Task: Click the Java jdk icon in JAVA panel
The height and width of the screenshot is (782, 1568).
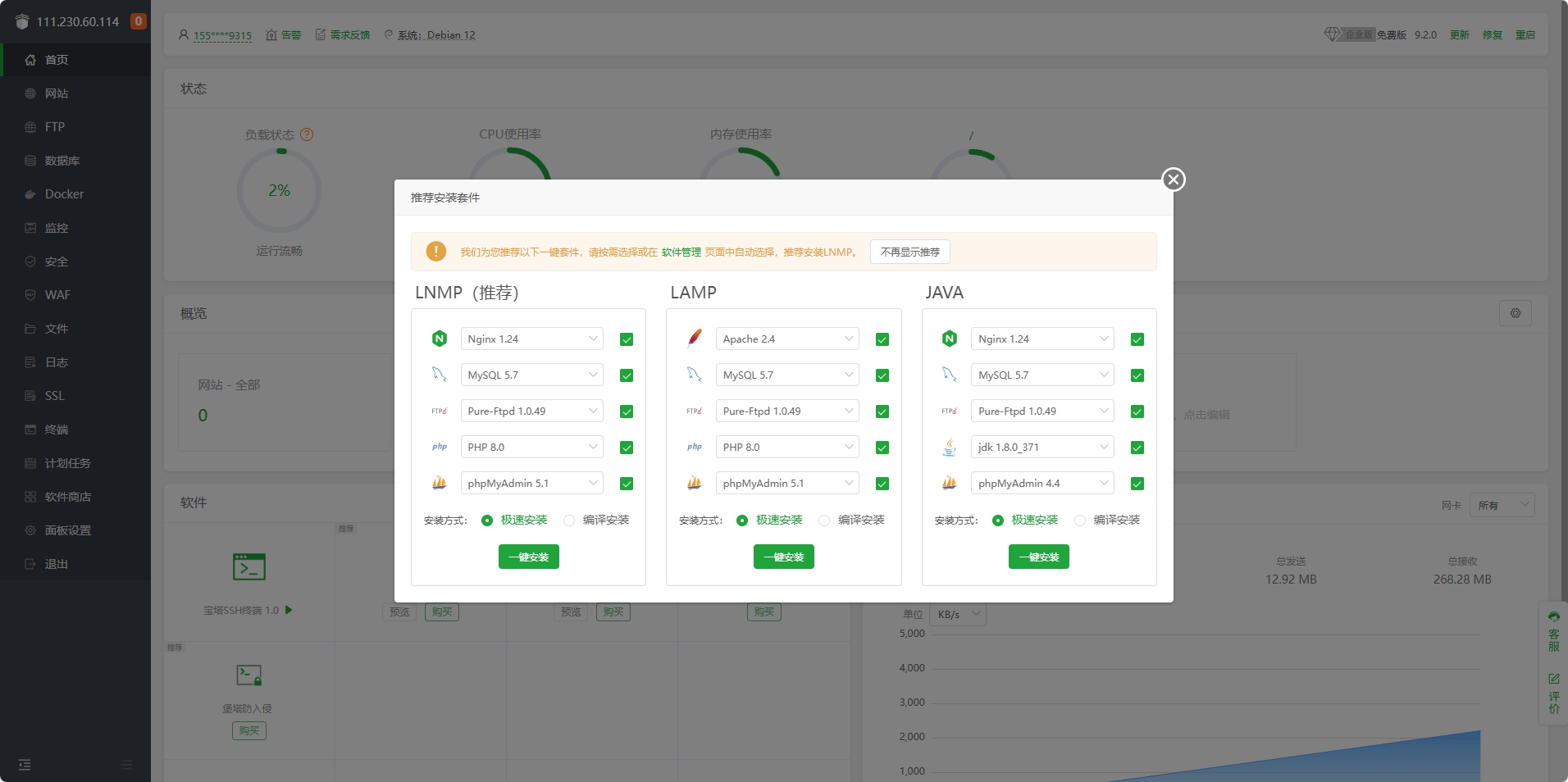Action: point(950,447)
